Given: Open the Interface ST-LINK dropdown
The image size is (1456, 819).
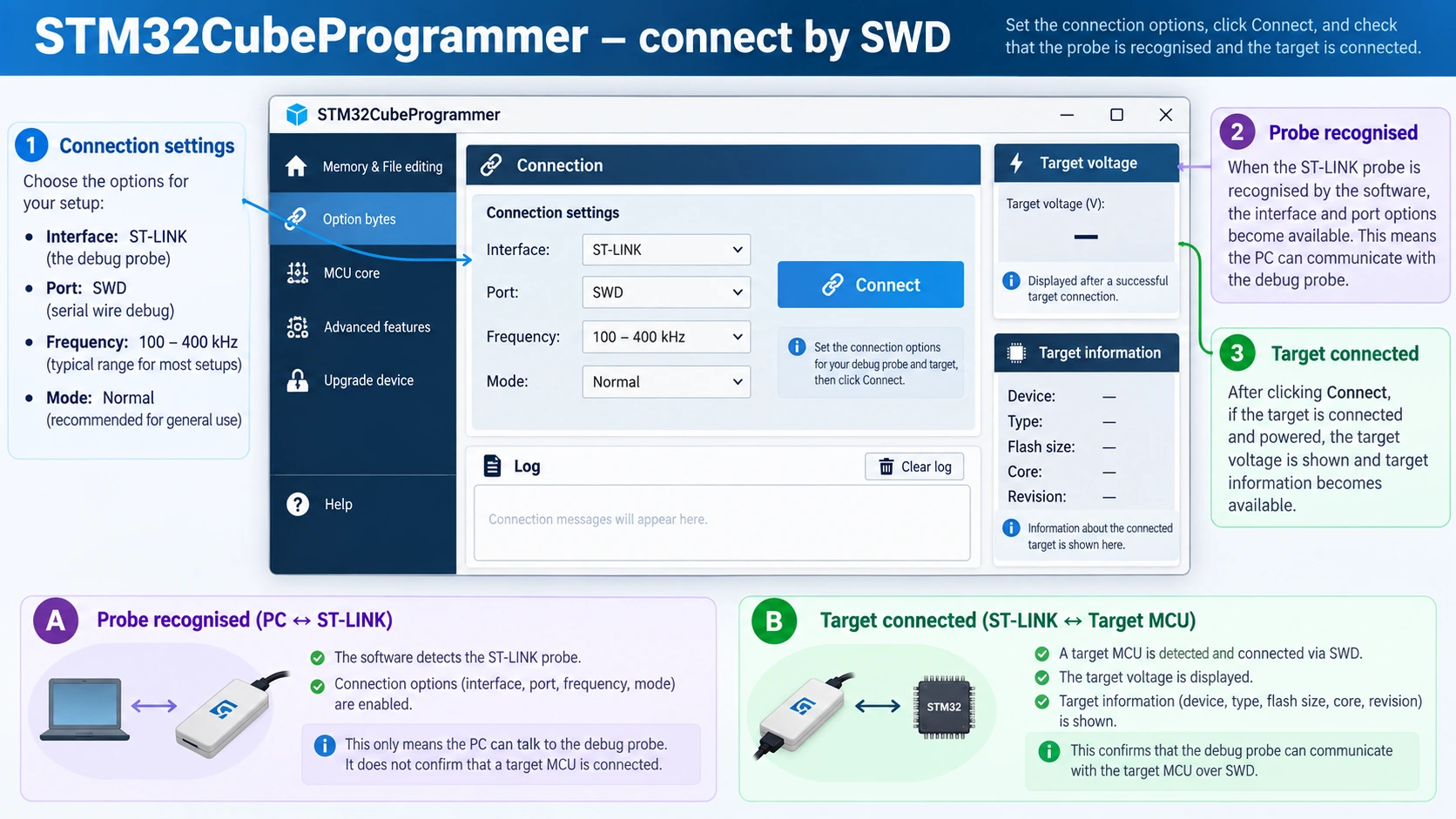Looking at the screenshot, I should tap(666, 250).
